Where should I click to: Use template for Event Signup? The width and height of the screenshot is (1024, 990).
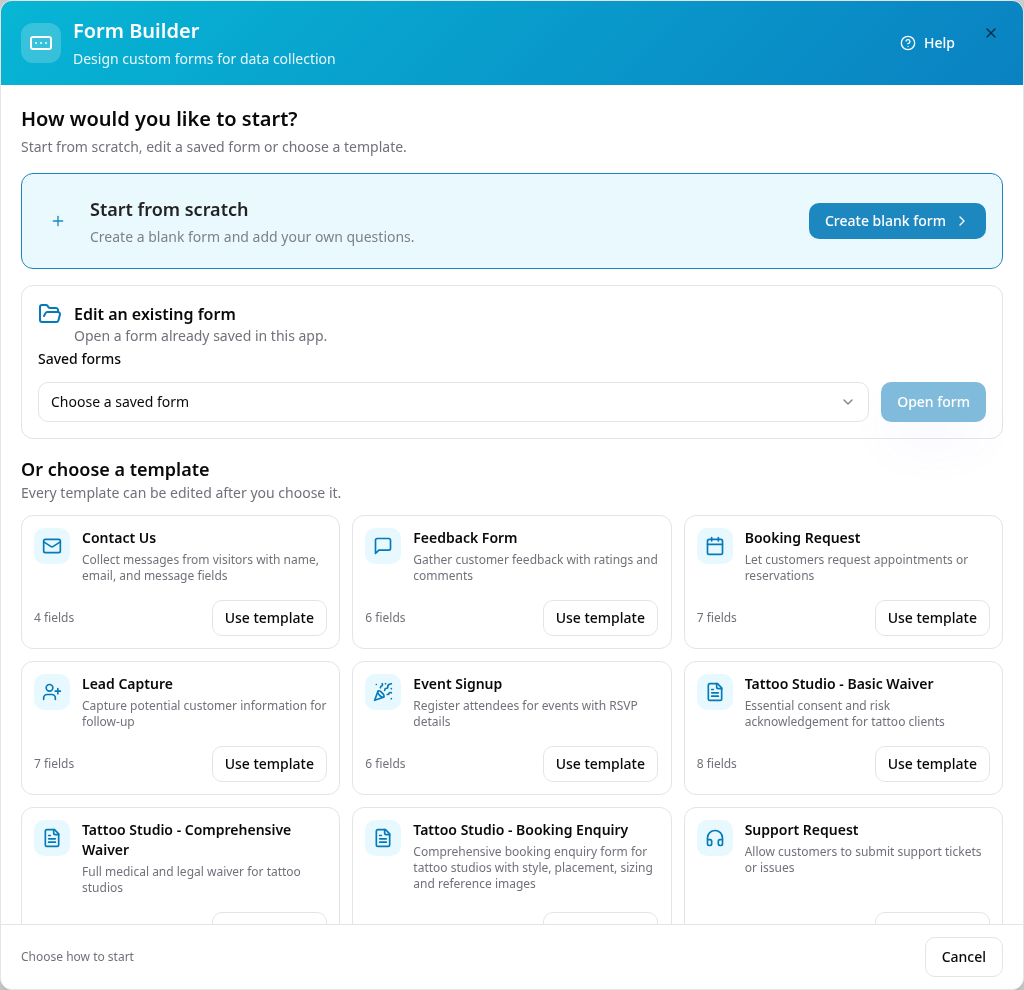point(600,764)
